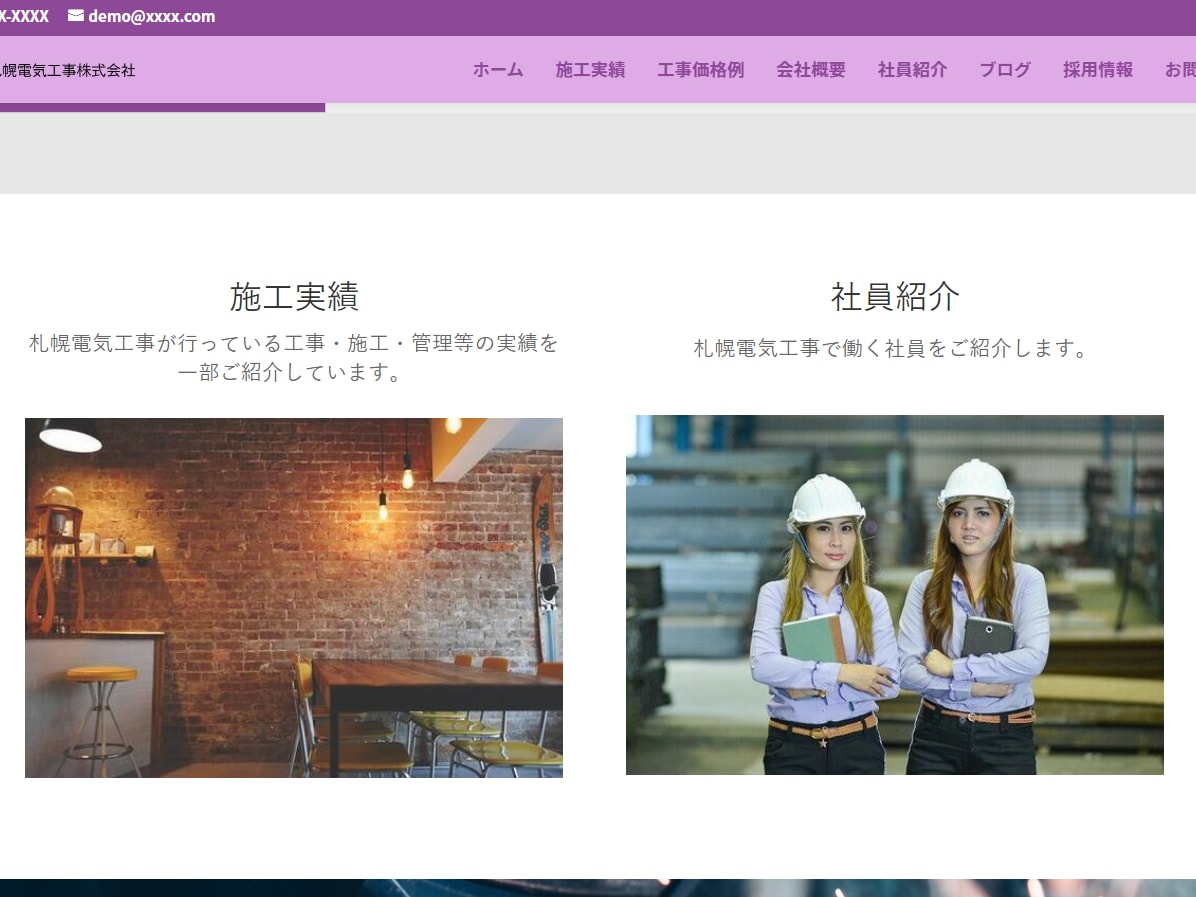This screenshot has width=1196, height=897.
Task: Navigate to 社員紹介 in the top menu
Action: pyautogui.click(x=912, y=69)
